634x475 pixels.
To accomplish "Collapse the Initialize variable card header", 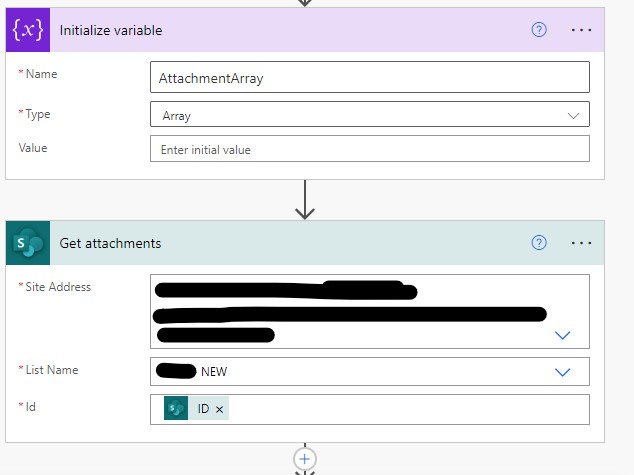I will pyautogui.click(x=305, y=30).
